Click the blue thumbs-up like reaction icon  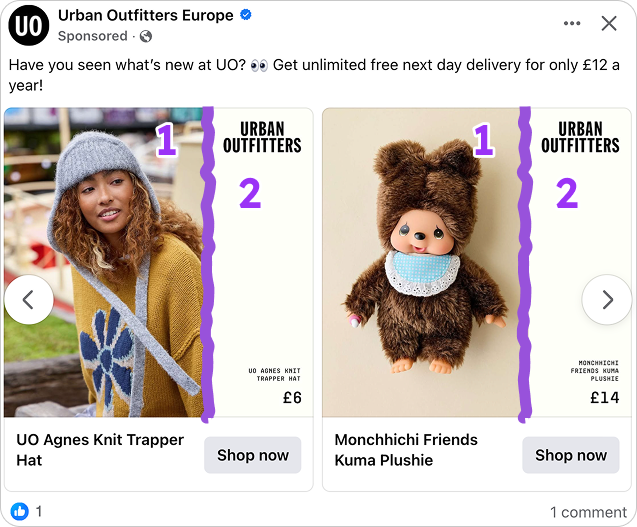(x=20, y=511)
